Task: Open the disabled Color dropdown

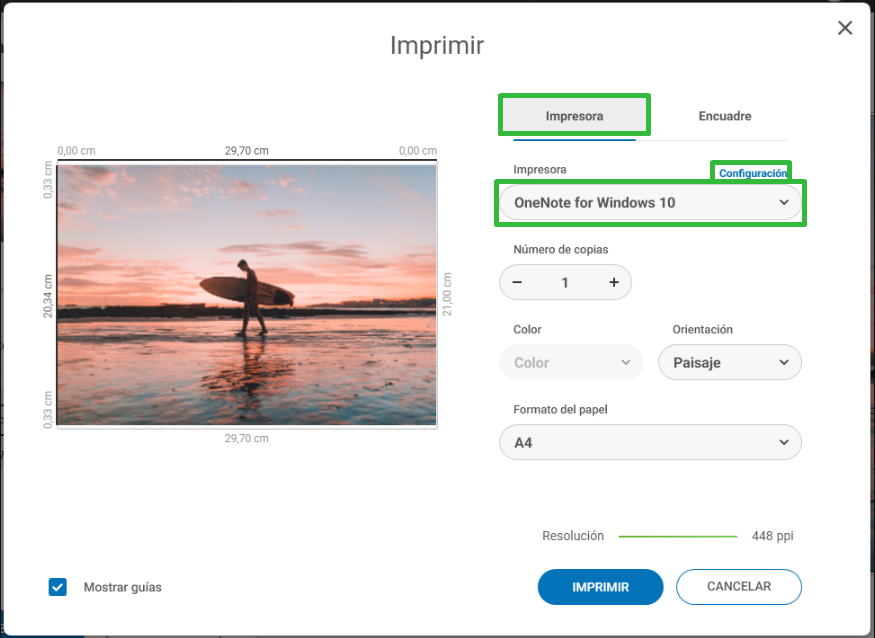Action: [571, 362]
